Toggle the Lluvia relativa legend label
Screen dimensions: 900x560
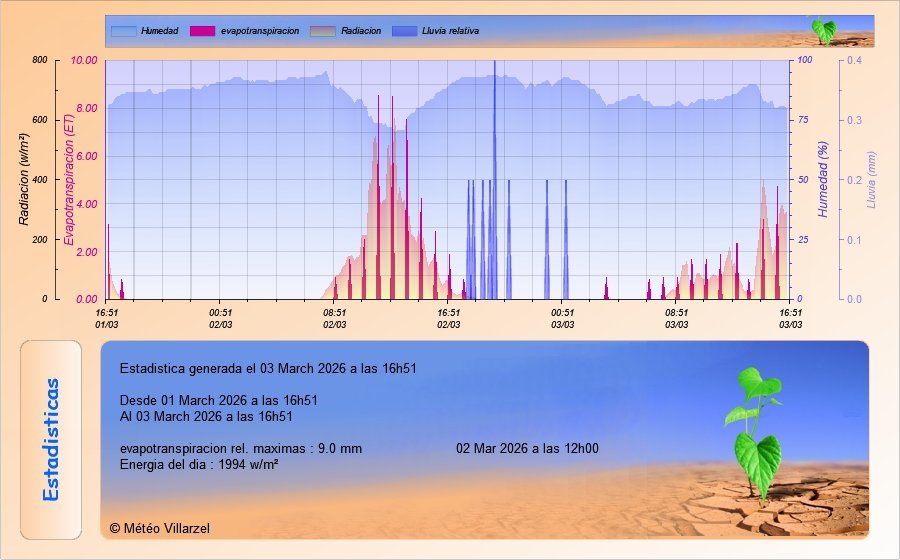pyautogui.click(x=450, y=31)
